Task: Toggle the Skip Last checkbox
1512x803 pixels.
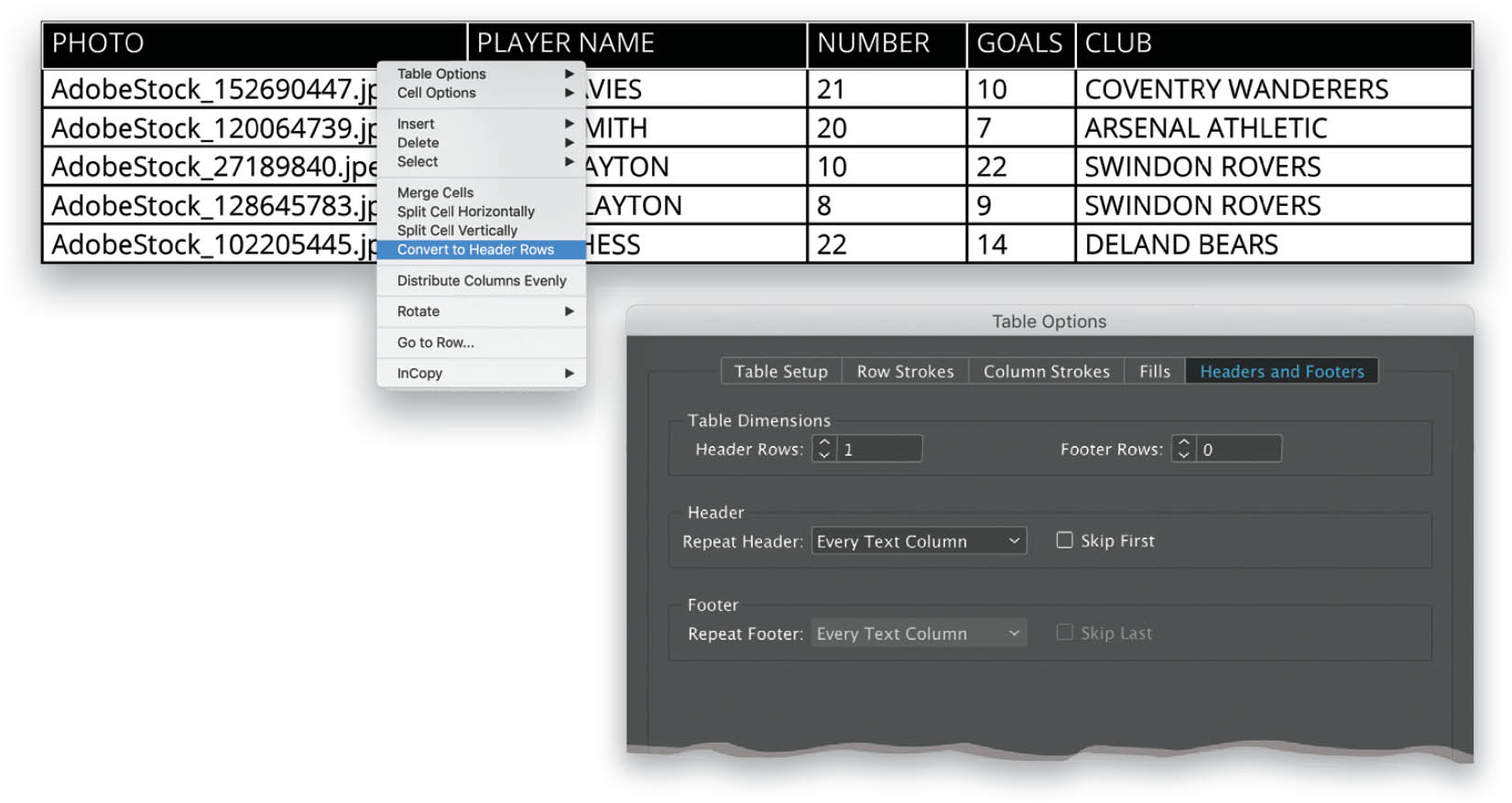Action: coord(1064,633)
